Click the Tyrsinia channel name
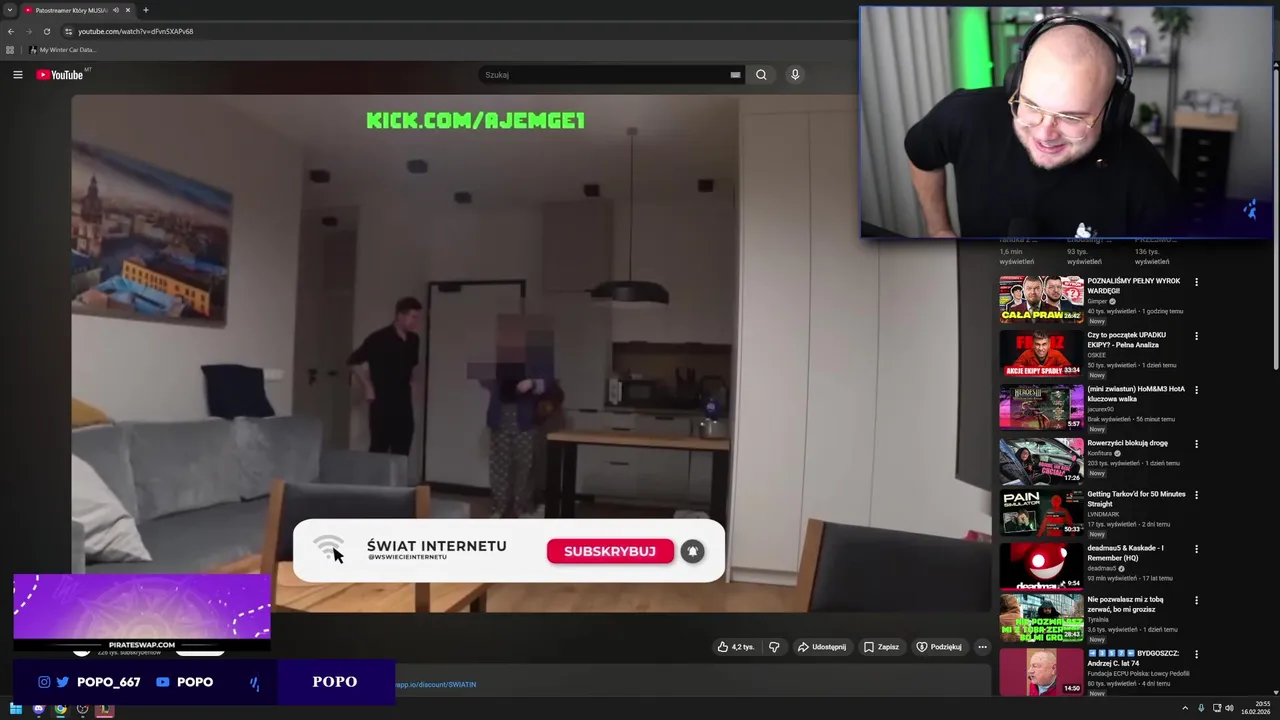The image size is (1280, 720). [x=1098, y=619]
